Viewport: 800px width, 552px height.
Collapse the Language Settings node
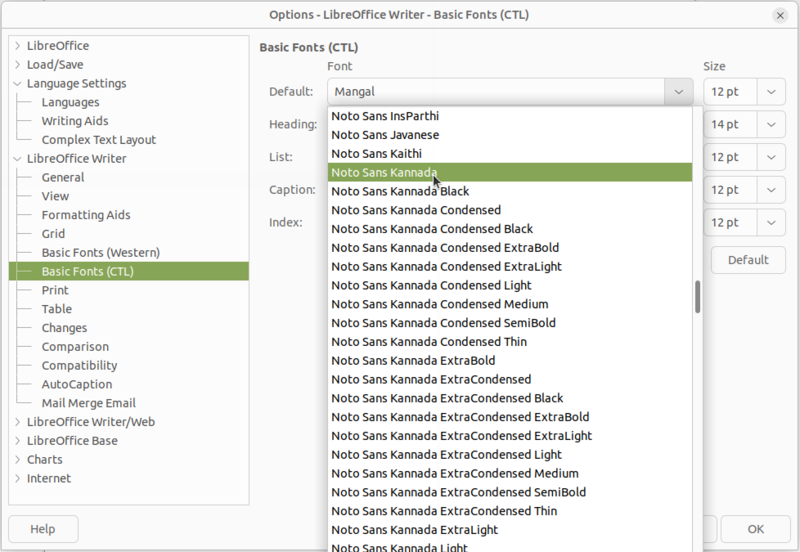17,84
